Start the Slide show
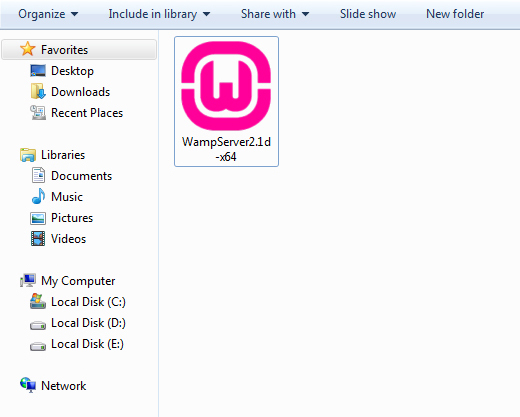The height and width of the screenshot is (417, 520). pyautogui.click(x=368, y=14)
